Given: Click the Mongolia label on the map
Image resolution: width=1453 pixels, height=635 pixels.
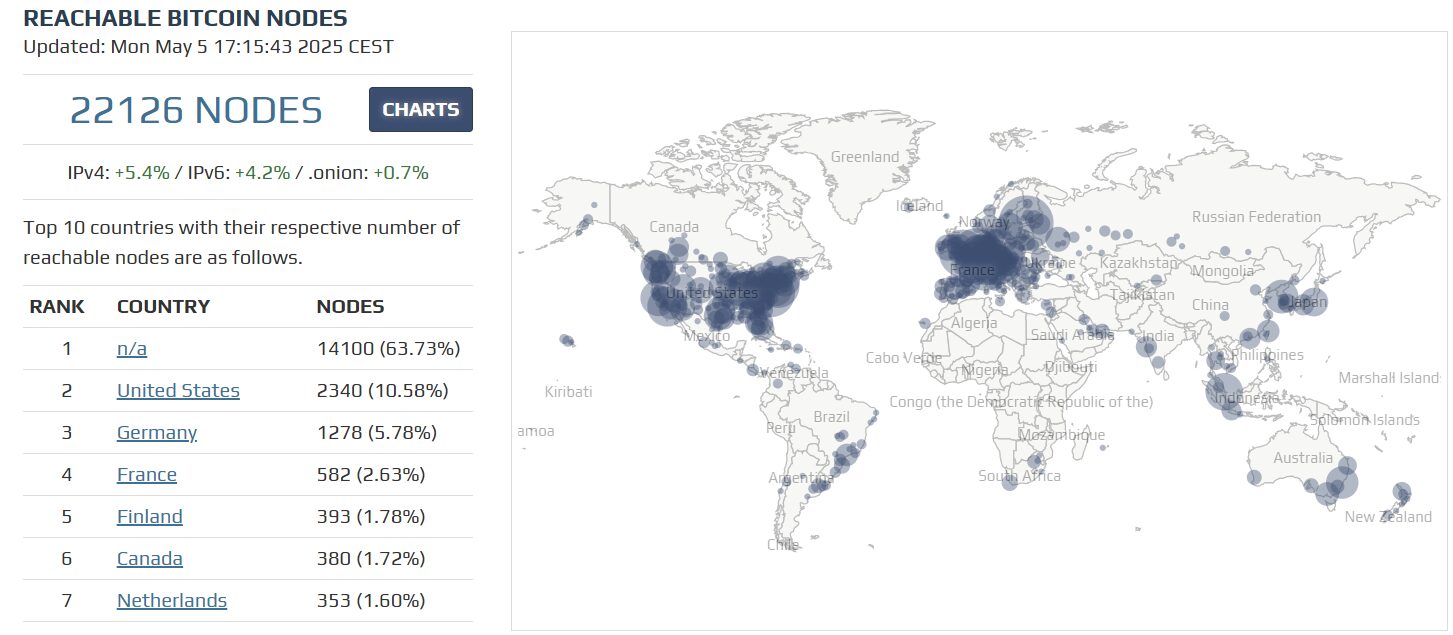Looking at the screenshot, I should tap(1222, 271).
